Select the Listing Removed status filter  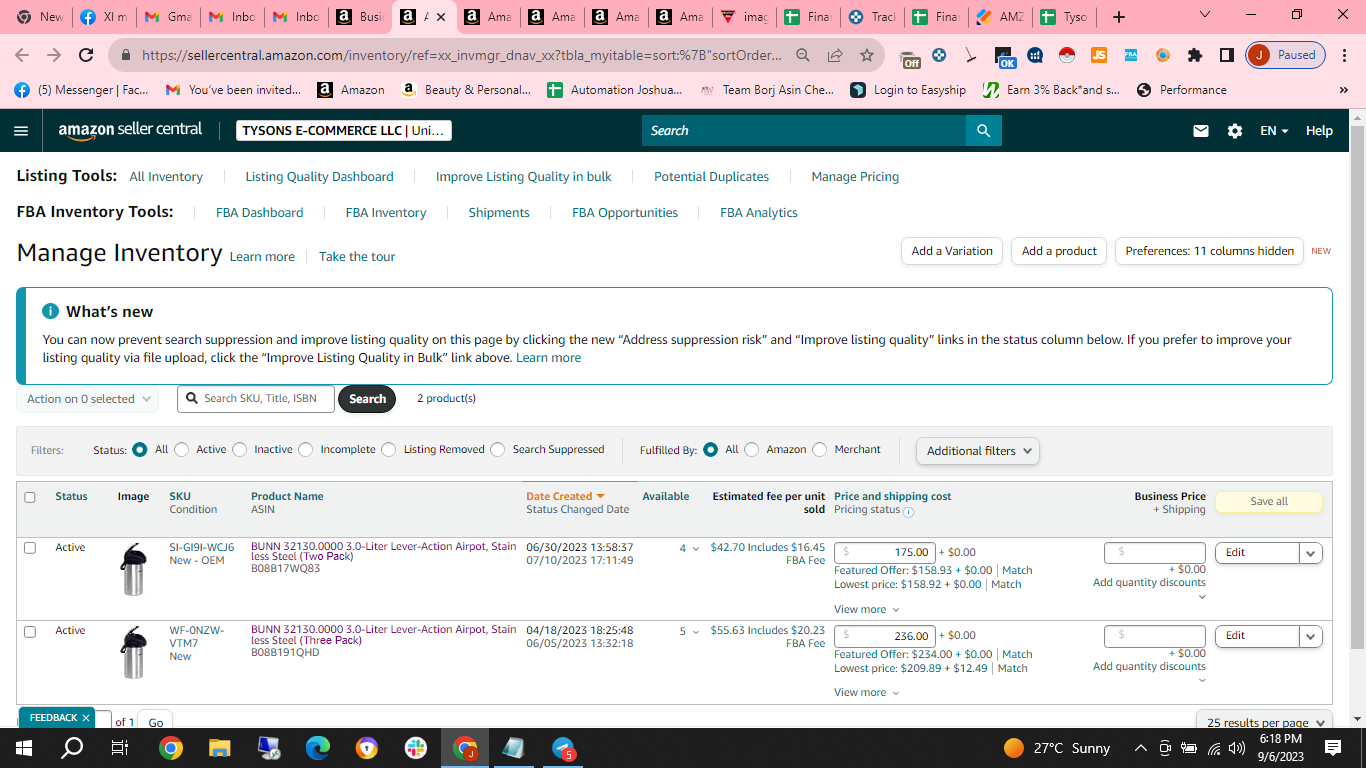(x=389, y=450)
